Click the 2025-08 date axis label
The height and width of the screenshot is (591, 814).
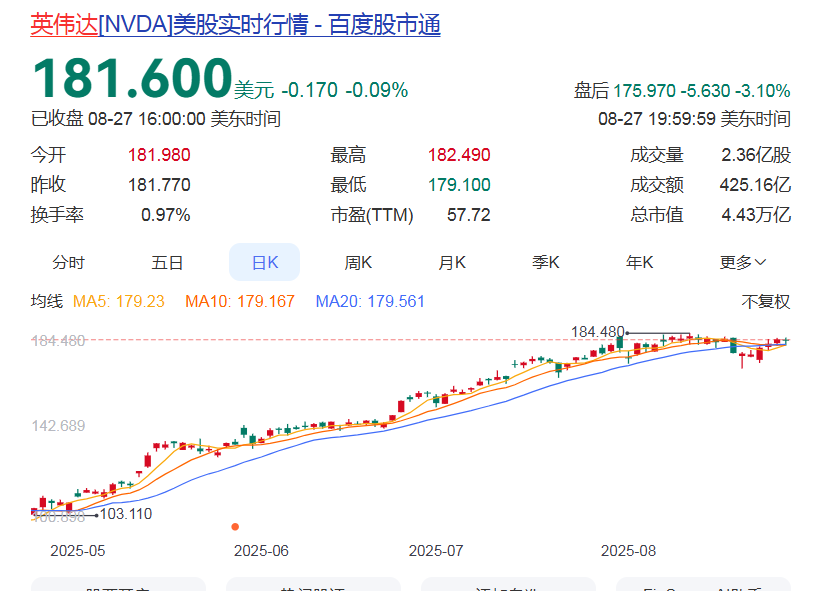coord(628,550)
